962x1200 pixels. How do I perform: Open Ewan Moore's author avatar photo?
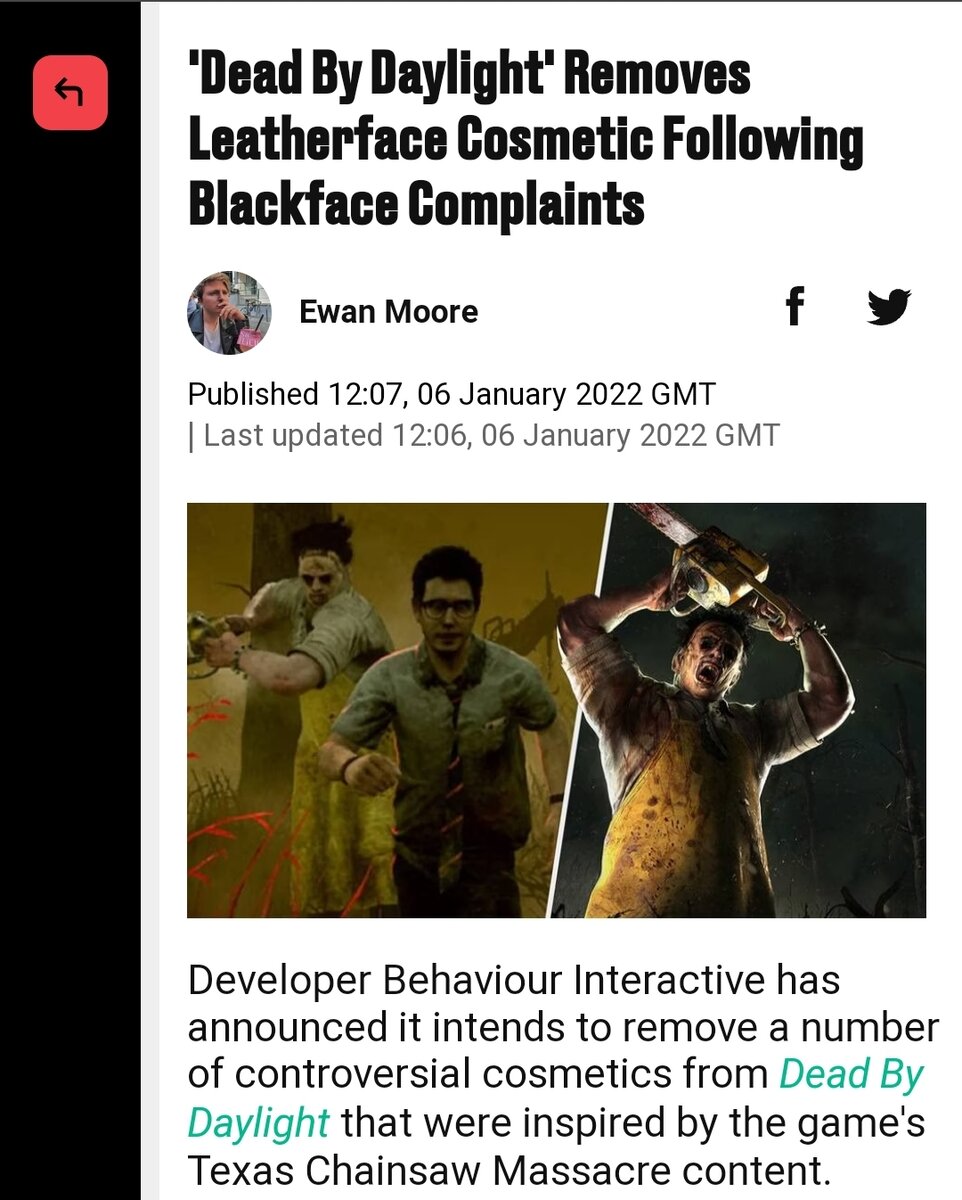pos(229,312)
